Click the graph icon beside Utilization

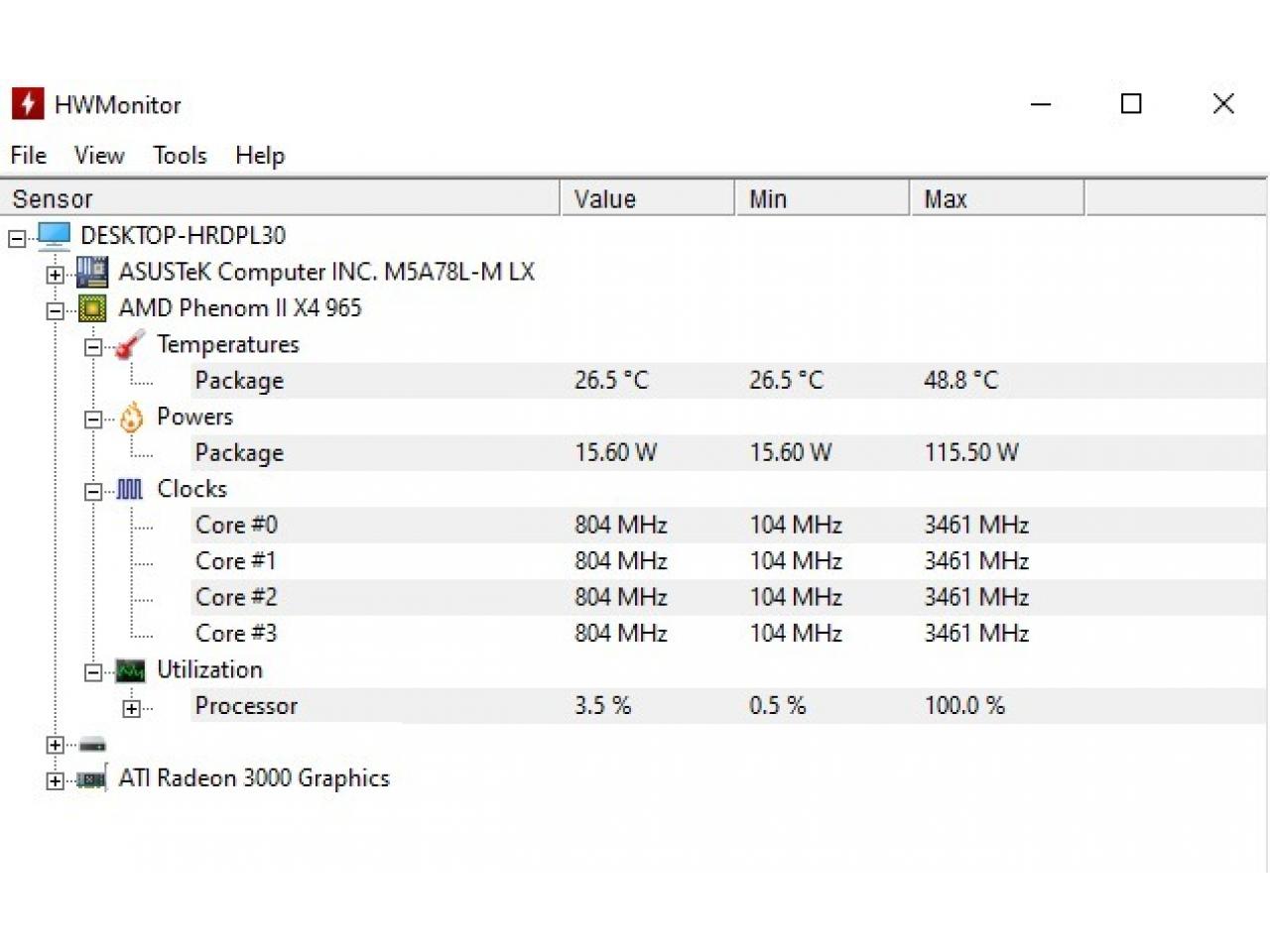pyautogui.click(x=130, y=670)
